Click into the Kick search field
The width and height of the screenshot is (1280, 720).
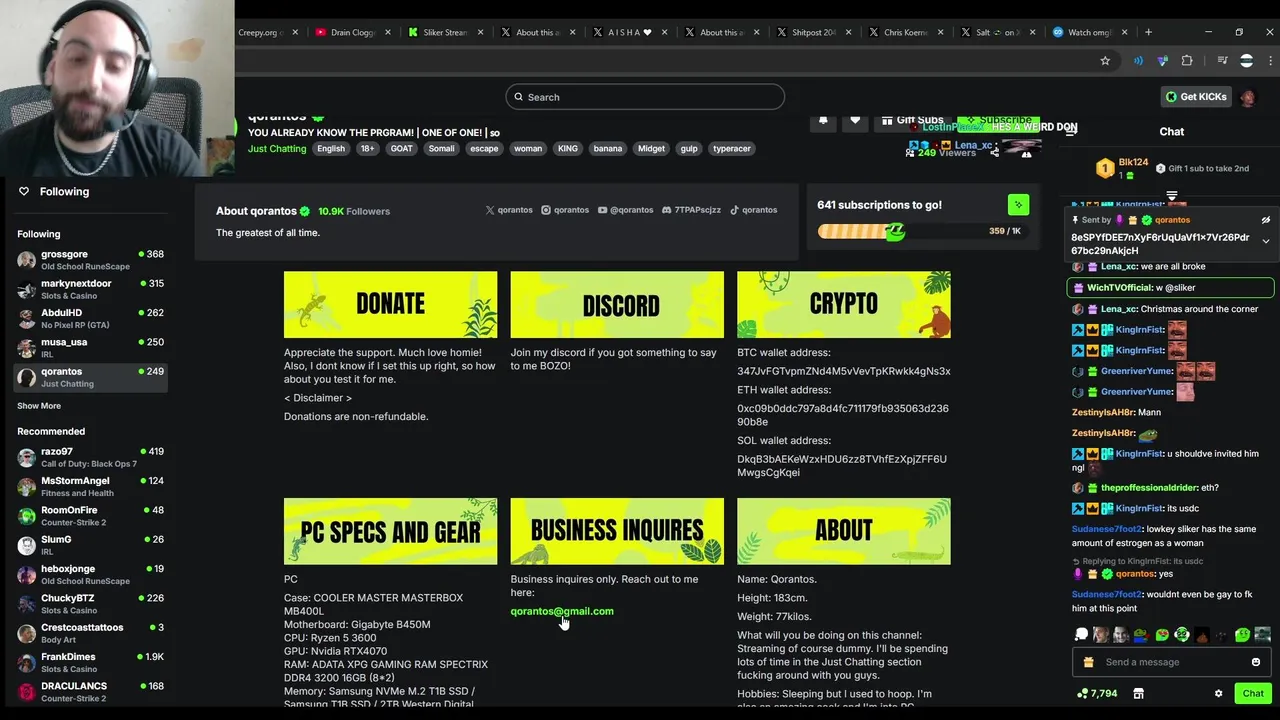click(645, 97)
